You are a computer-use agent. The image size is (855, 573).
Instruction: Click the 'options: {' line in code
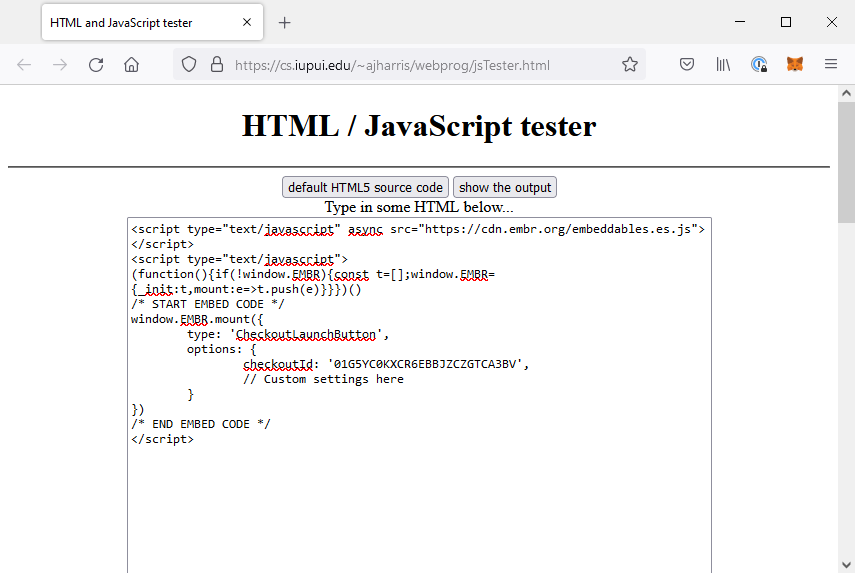(221, 349)
